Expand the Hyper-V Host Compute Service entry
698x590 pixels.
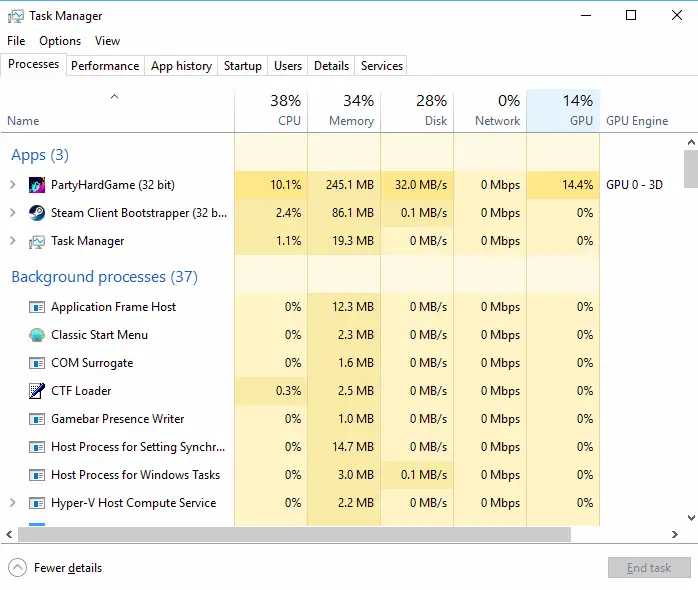12,503
